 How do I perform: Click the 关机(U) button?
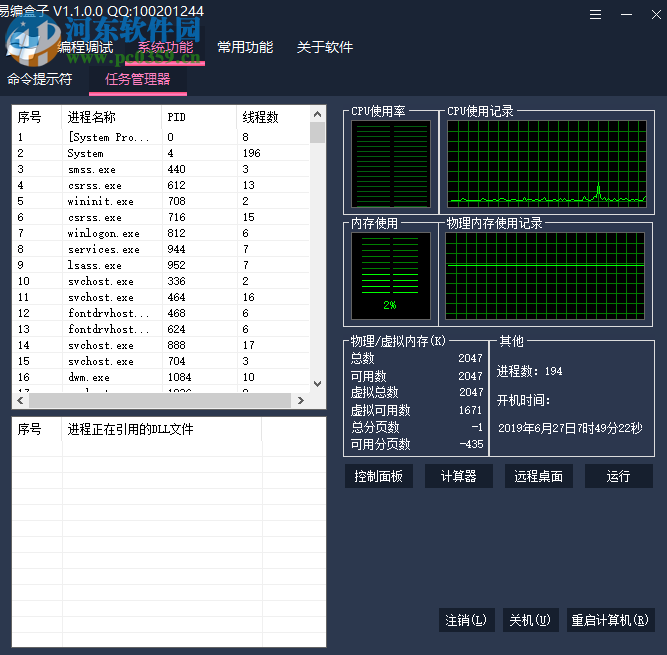tap(530, 620)
